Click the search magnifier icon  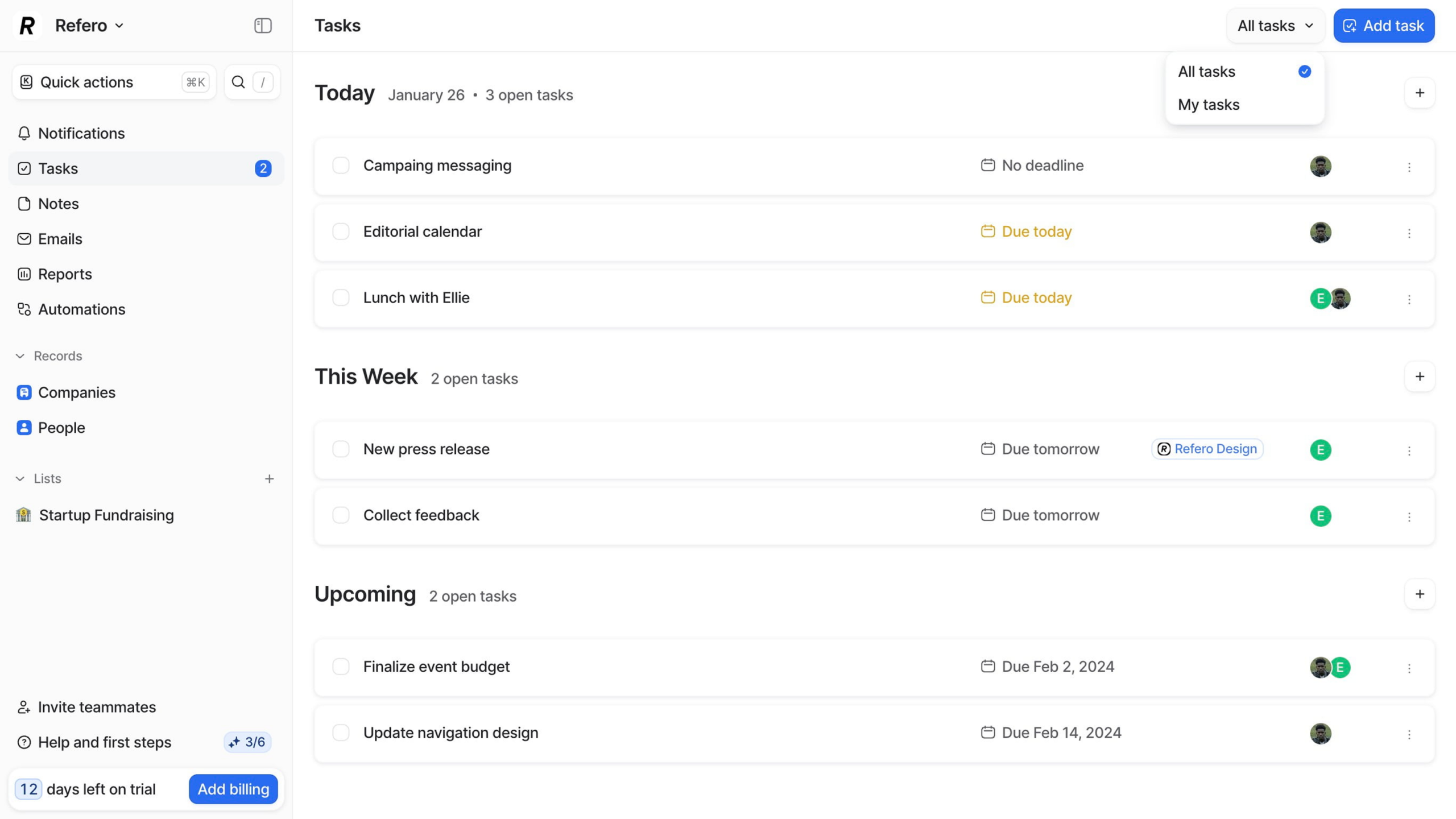[x=238, y=82]
